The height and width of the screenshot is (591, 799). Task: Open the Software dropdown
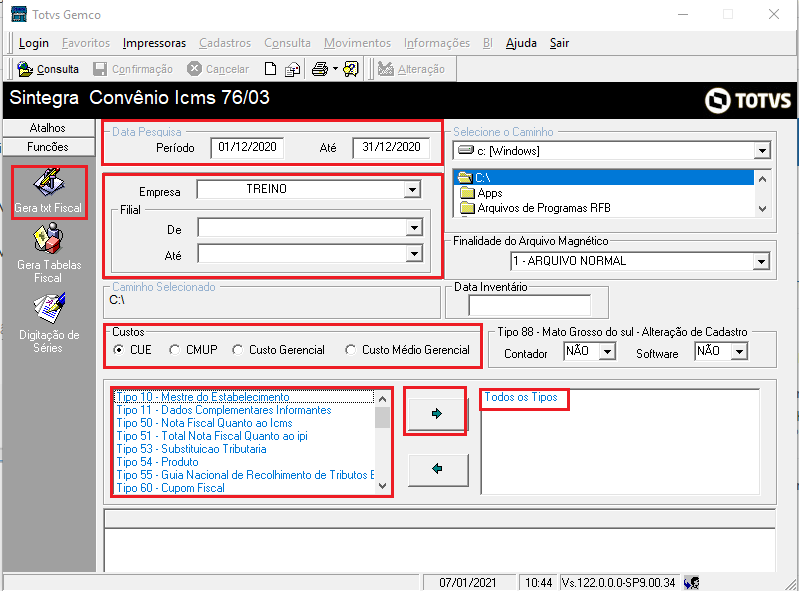point(739,351)
